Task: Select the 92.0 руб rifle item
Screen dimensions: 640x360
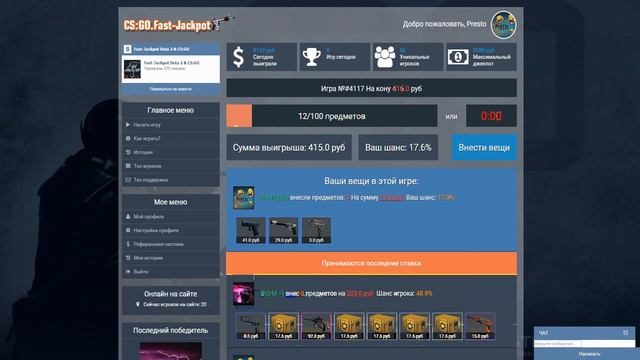Action: (316, 326)
